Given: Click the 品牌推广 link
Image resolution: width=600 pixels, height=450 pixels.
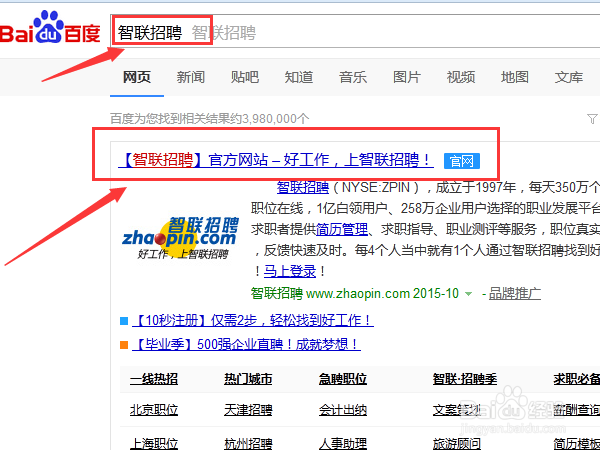Looking at the screenshot, I should (515, 293).
